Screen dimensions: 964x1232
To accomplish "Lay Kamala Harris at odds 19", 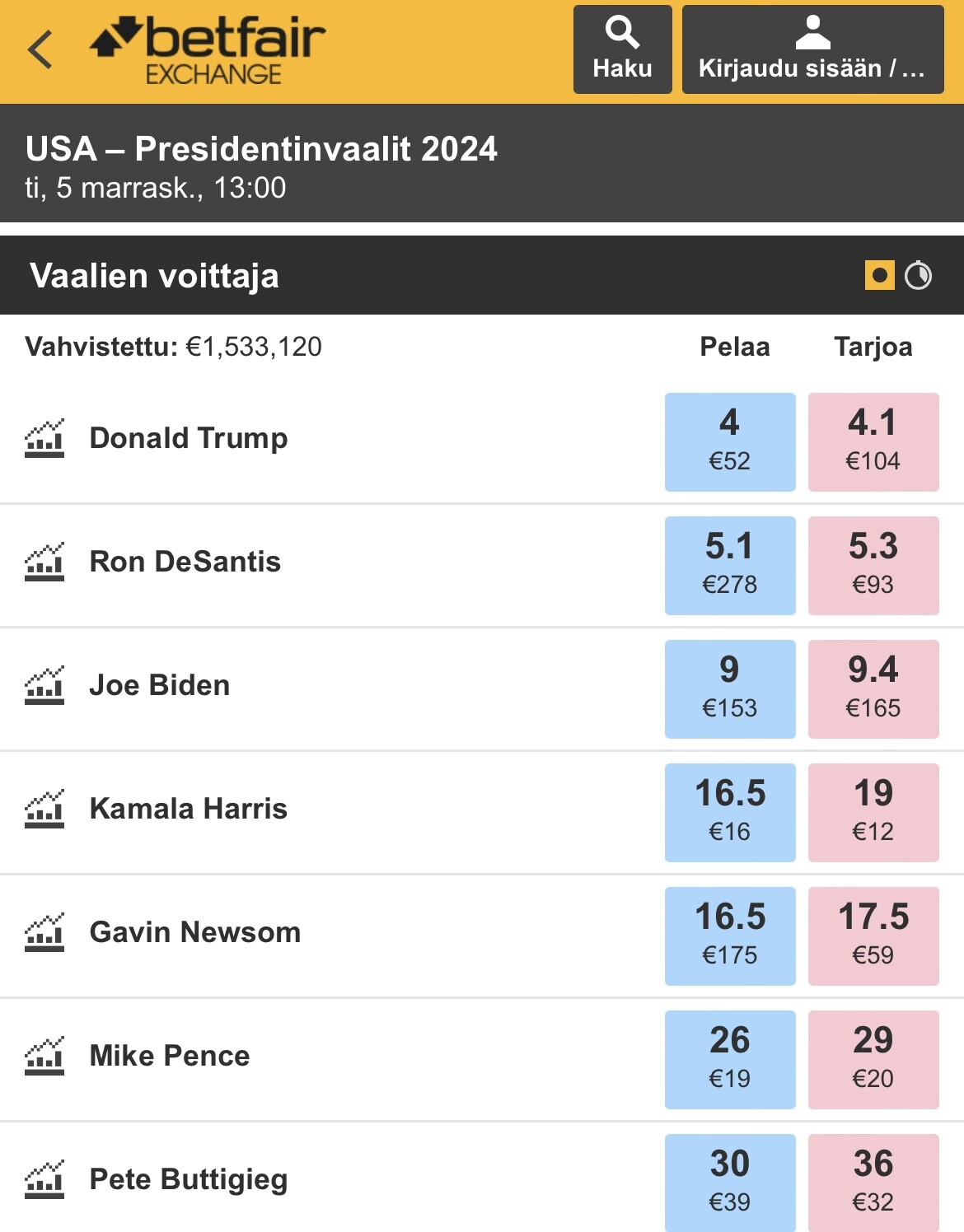I will tap(873, 813).
